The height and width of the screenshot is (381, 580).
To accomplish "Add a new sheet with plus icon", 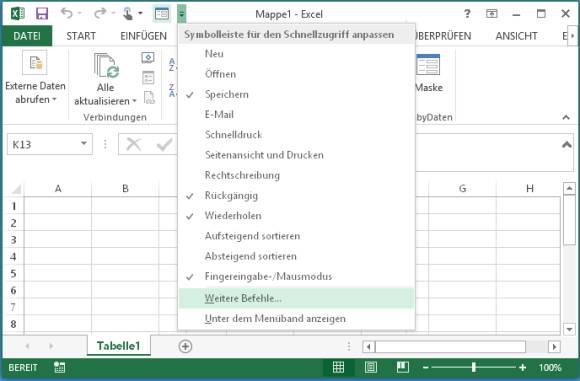I will coord(185,347).
